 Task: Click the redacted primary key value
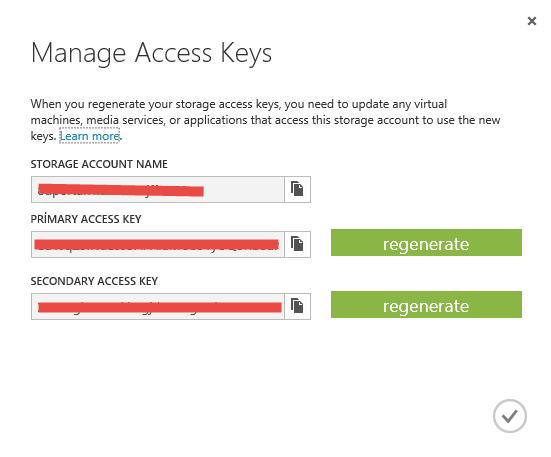click(157, 245)
